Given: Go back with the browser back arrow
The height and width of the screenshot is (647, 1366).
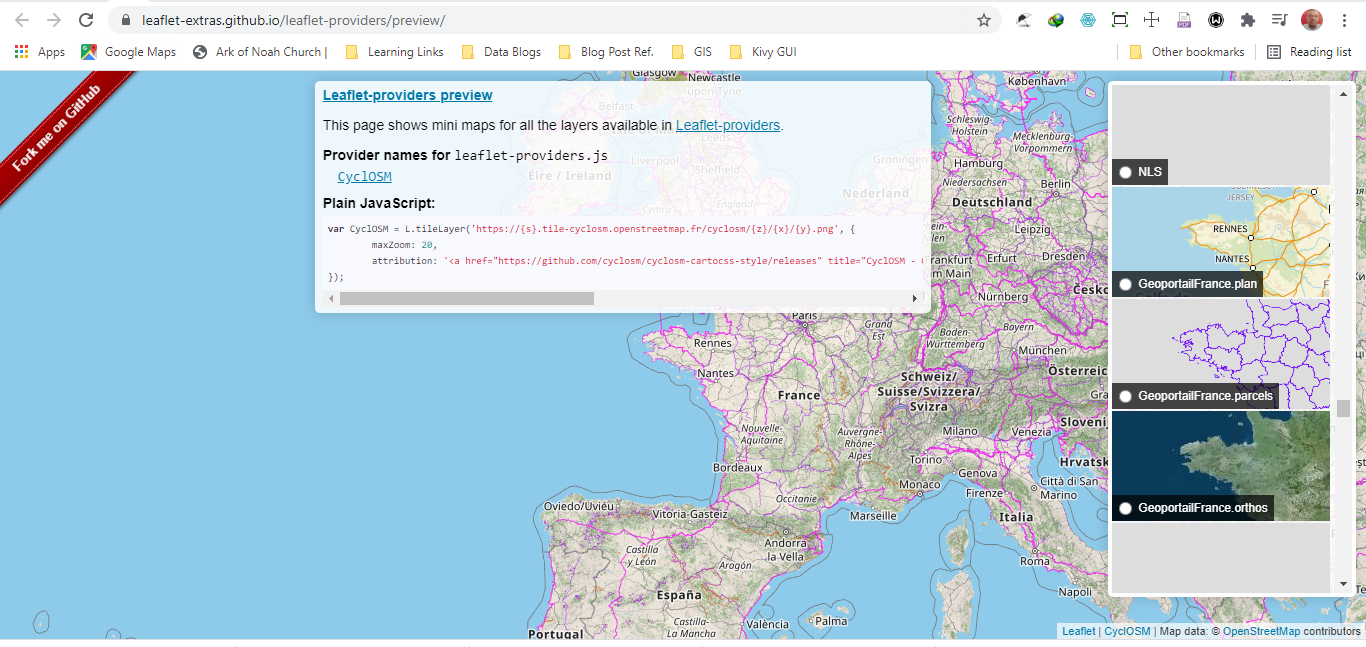Looking at the screenshot, I should [x=22, y=20].
